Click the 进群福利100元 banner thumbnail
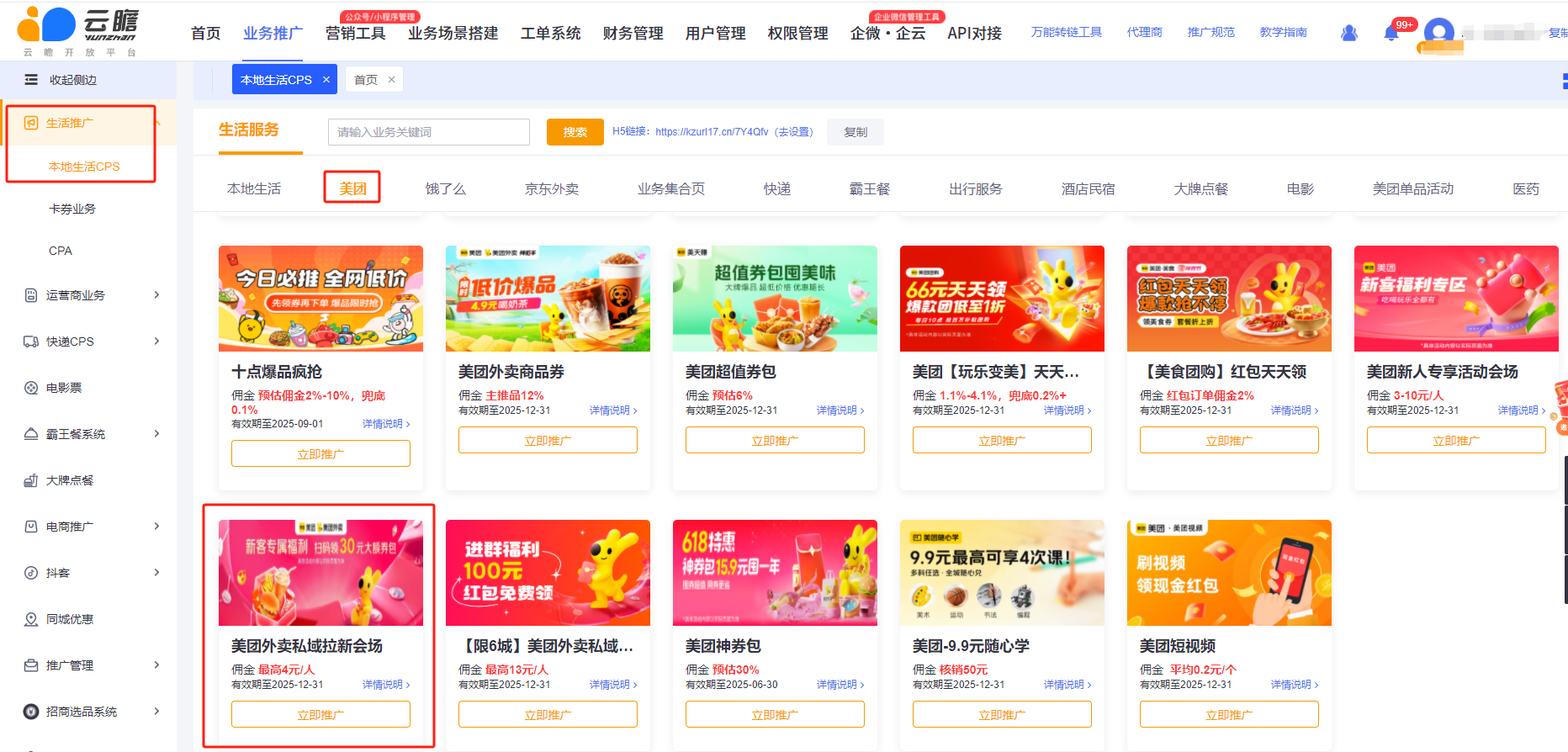1568x752 pixels. [x=548, y=573]
